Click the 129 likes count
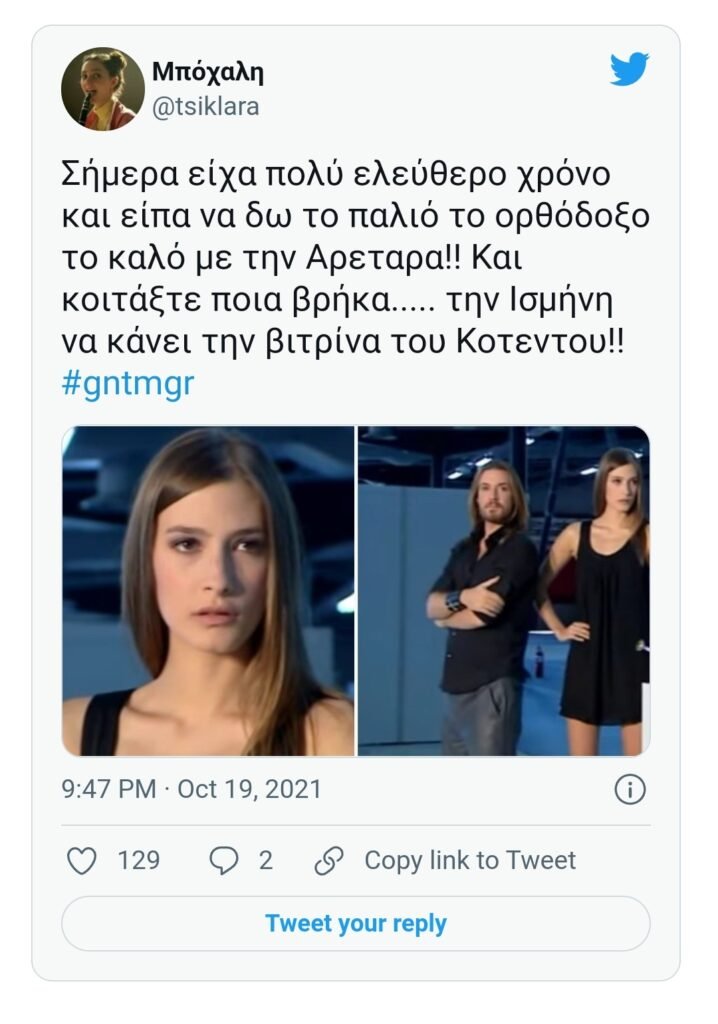This screenshot has height=1024, width=718. [x=138, y=860]
